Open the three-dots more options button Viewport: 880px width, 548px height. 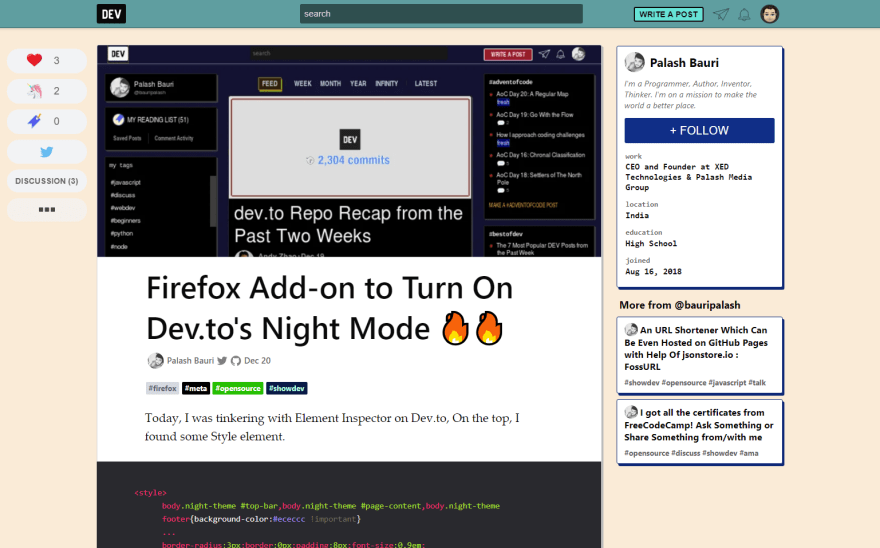click(x=47, y=209)
